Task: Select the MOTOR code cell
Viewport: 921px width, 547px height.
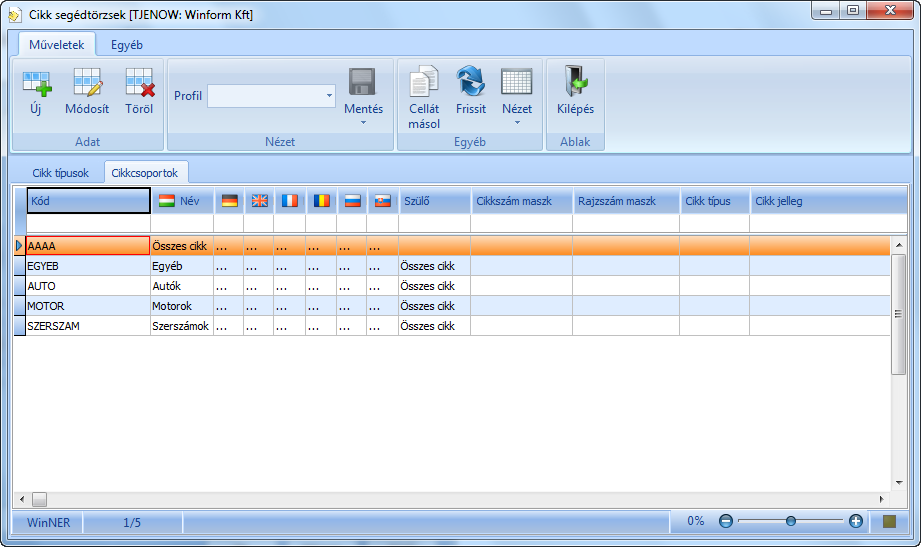Action: 88,306
